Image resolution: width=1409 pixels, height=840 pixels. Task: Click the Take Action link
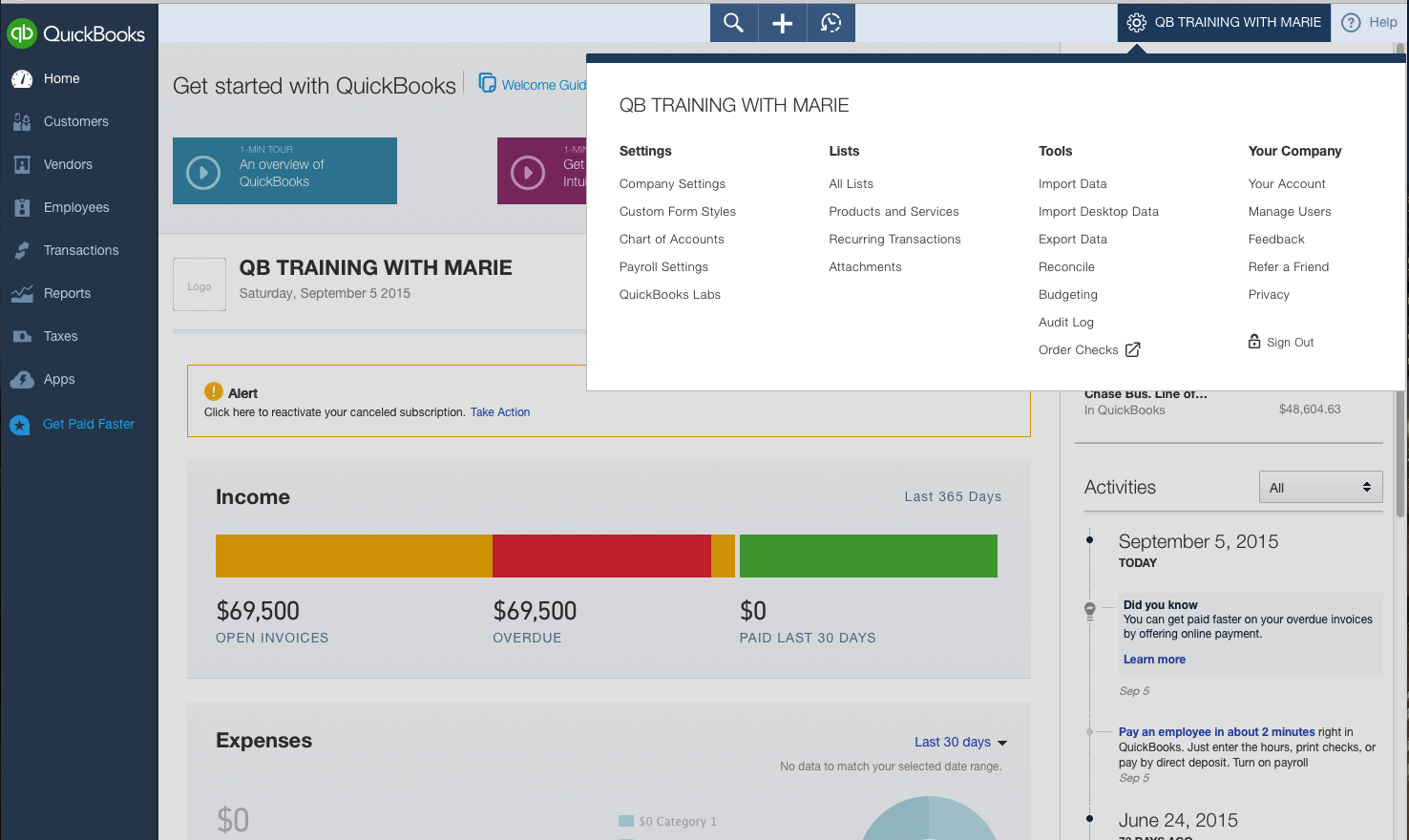tap(500, 412)
